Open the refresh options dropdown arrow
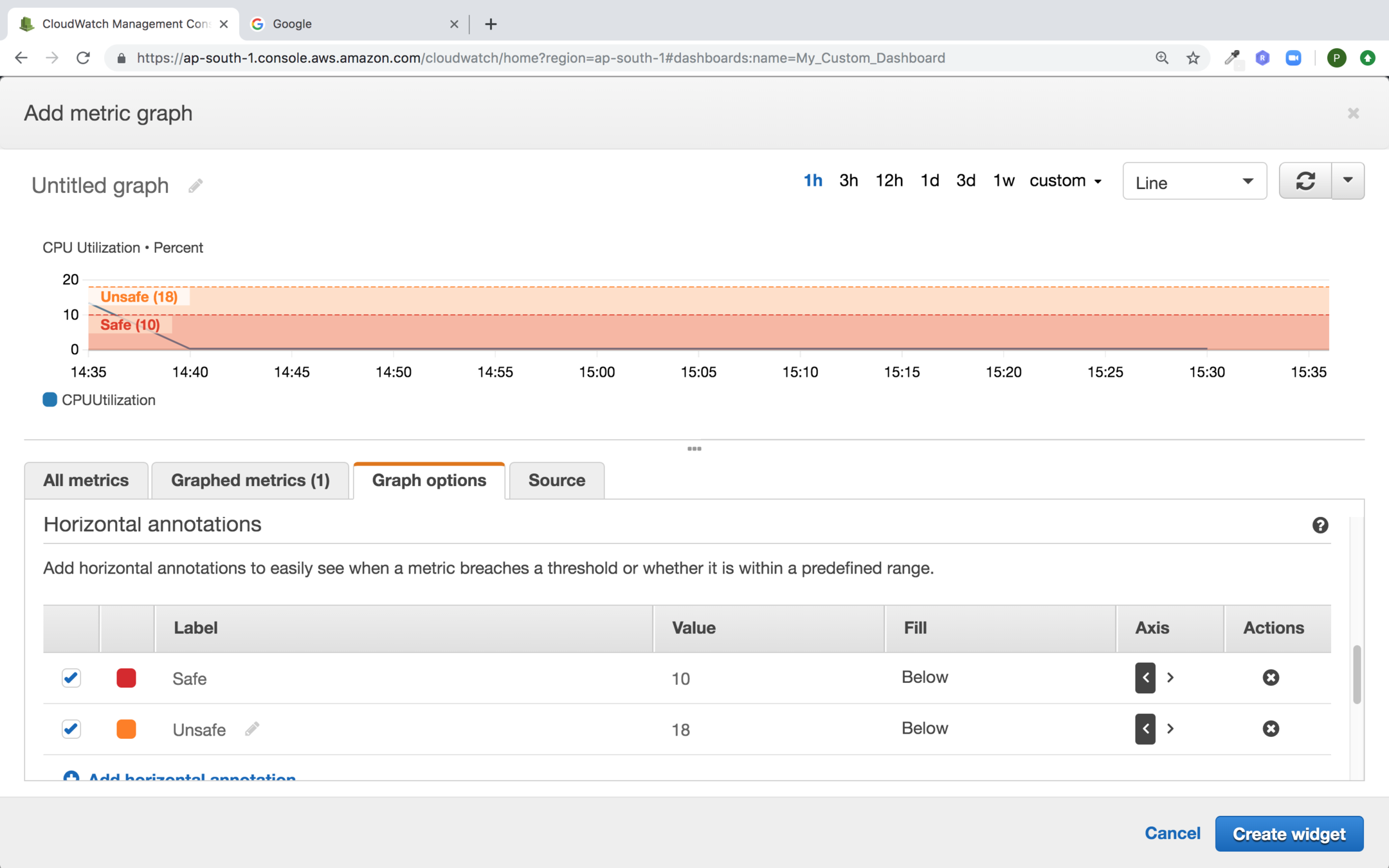The image size is (1389, 868). tap(1348, 181)
